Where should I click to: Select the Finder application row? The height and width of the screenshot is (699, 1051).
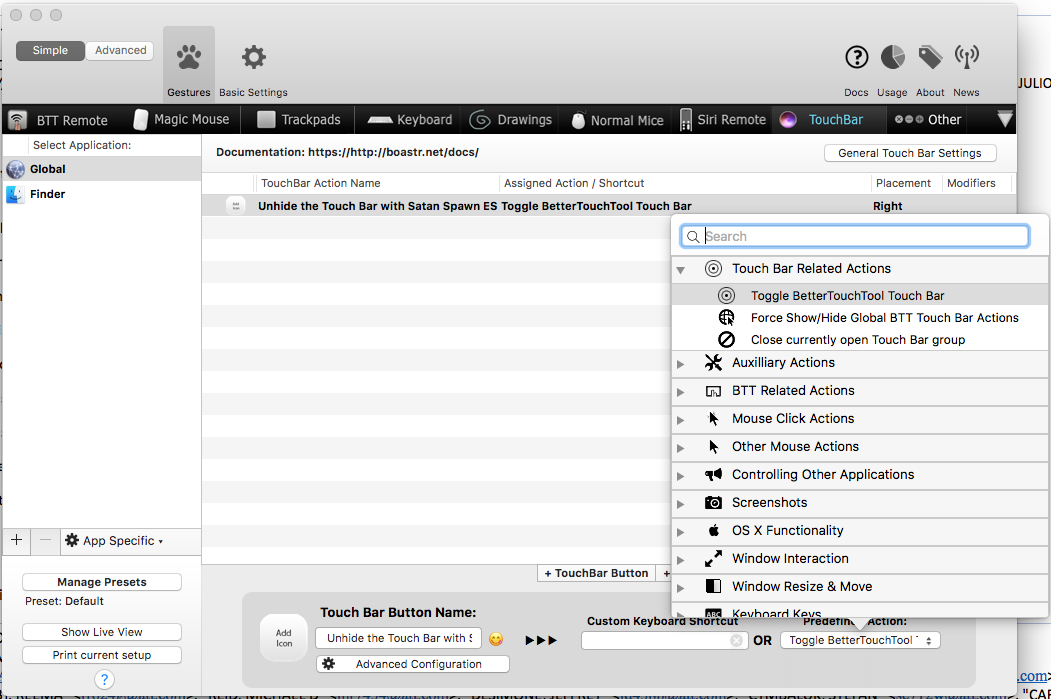[x=102, y=194]
